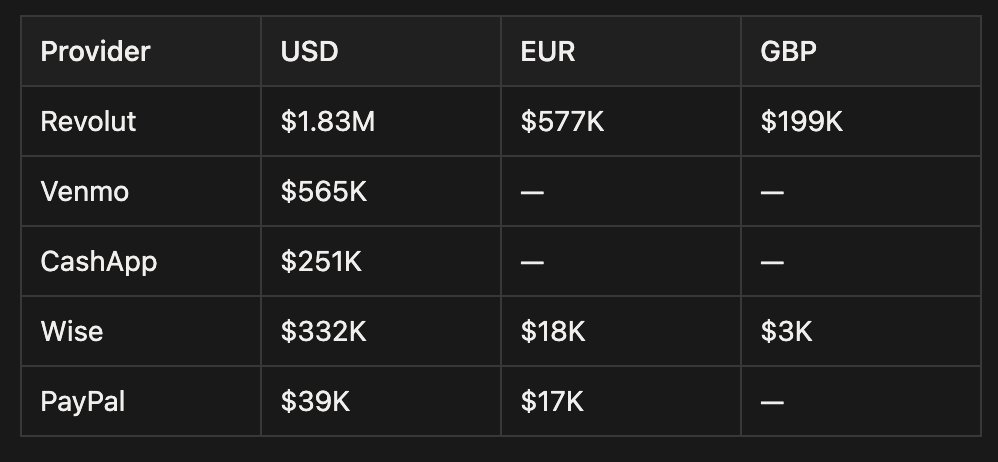The image size is (998, 462).
Task: Click the EUR column header
Action: [x=548, y=51]
